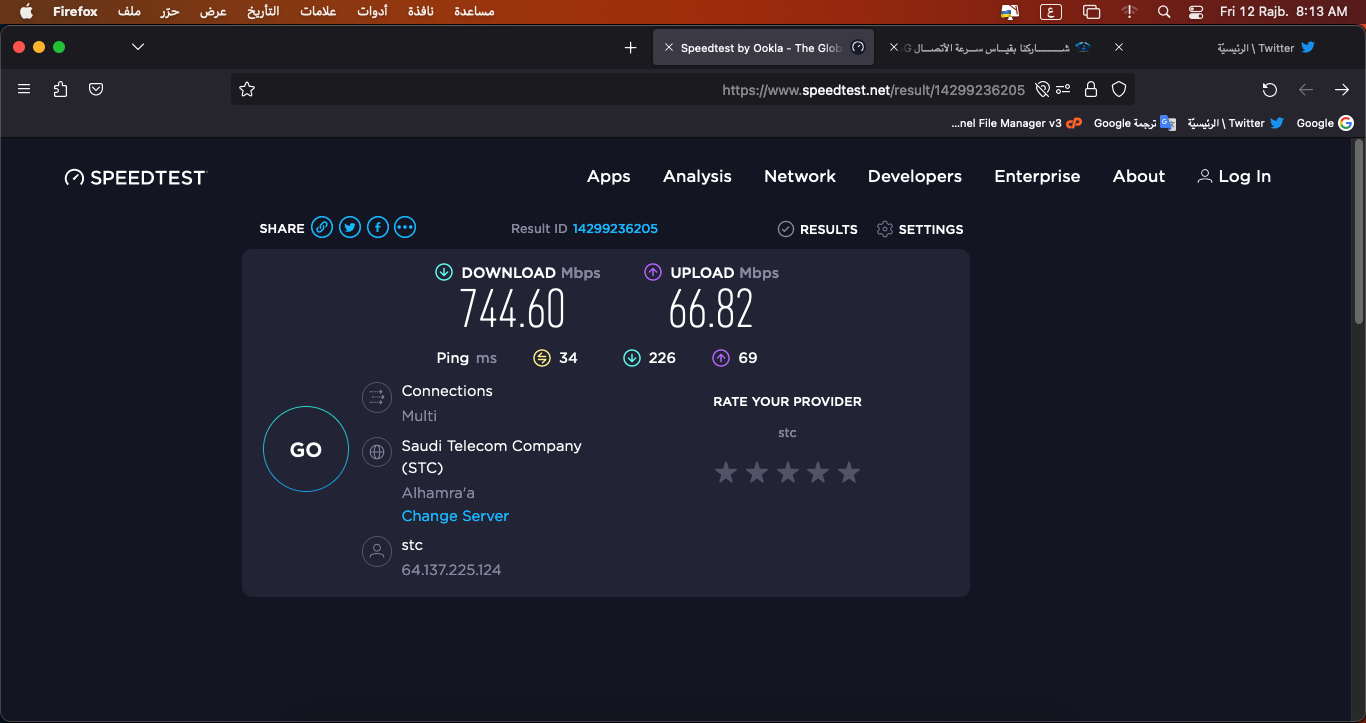Image resolution: width=1366 pixels, height=723 pixels.
Task: Click the Save to Pocket icon
Action: tap(96, 89)
